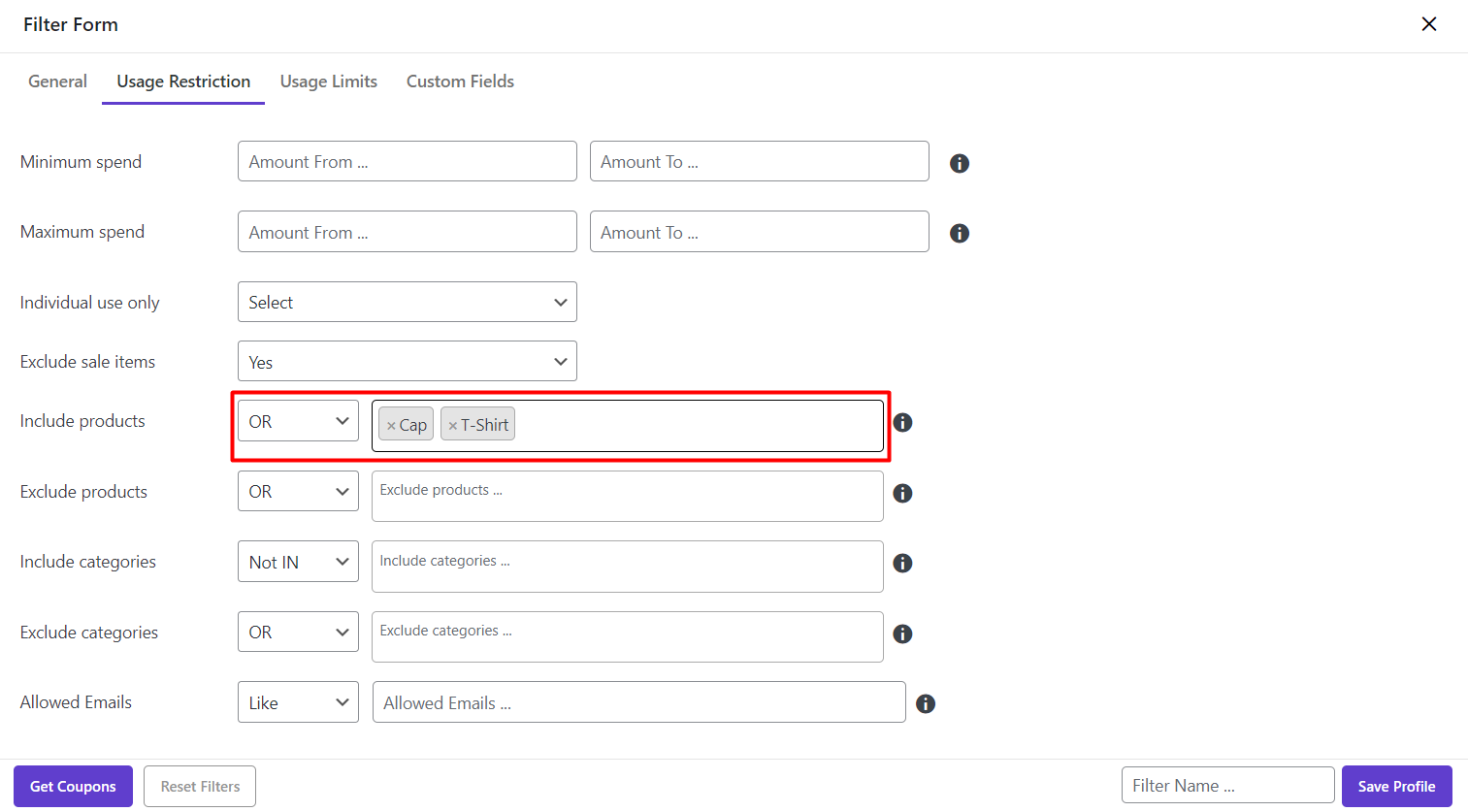Viewport: 1468px width, 812px height.
Task: Click info icon for Exclude categories
Action: click(x=902, y=633)
